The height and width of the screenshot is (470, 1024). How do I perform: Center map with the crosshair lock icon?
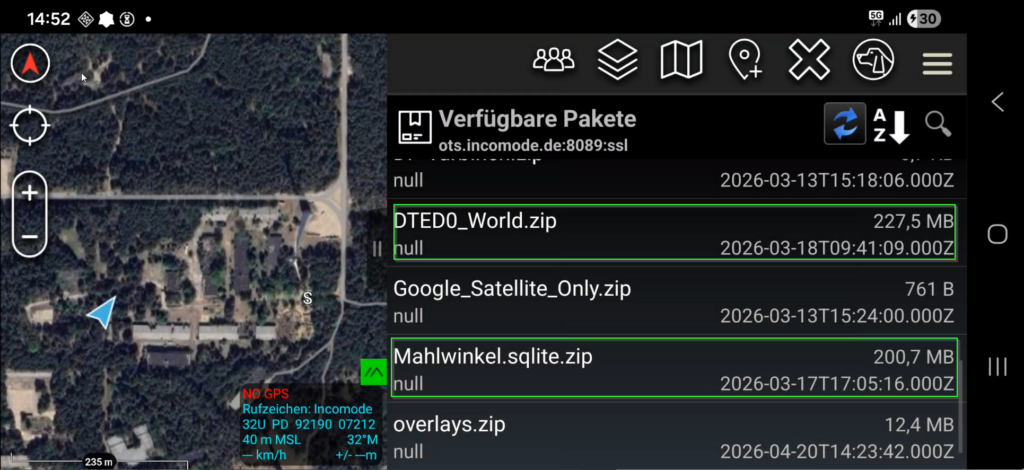point(30,125)
